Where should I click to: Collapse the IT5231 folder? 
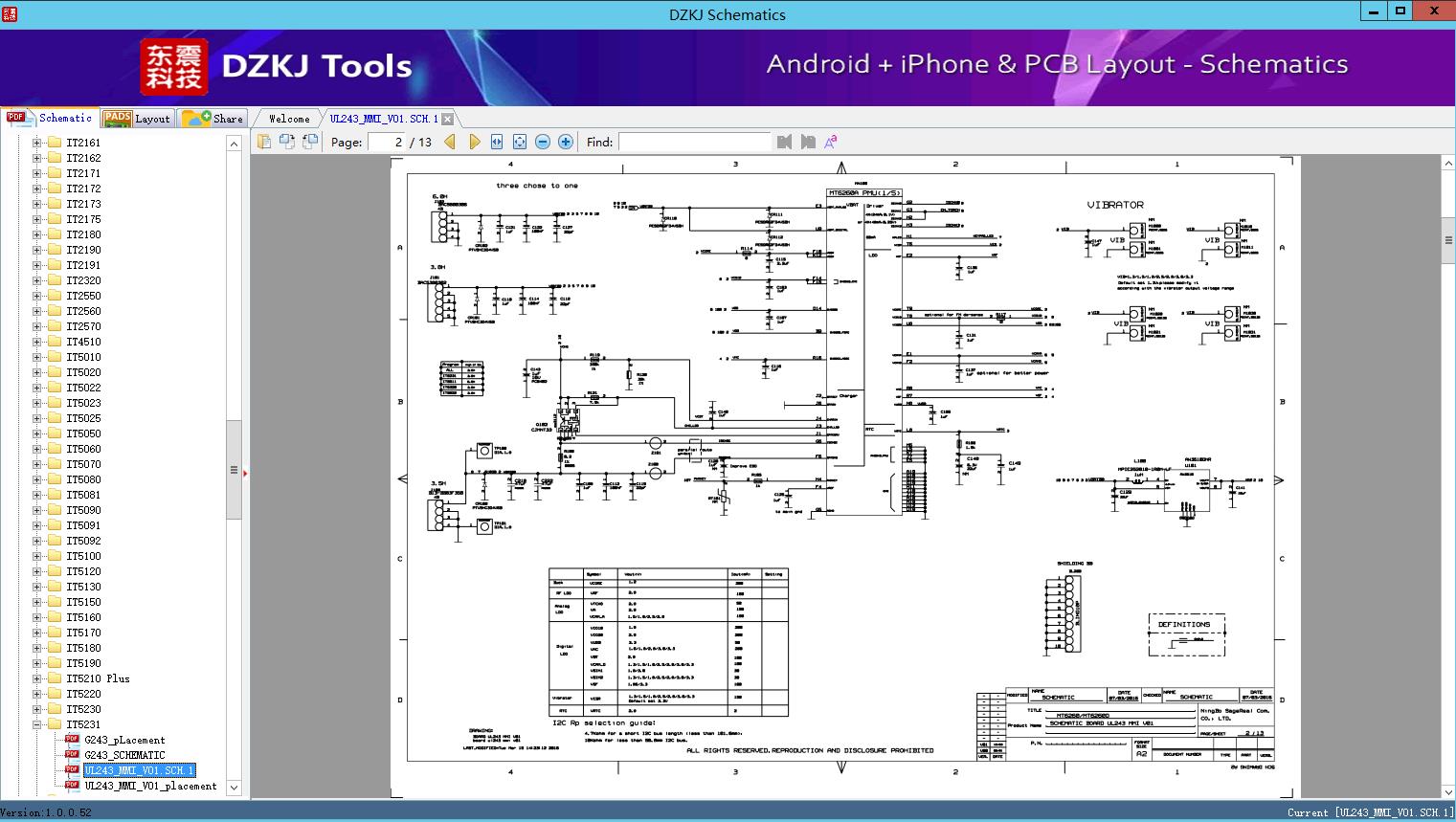36,724
